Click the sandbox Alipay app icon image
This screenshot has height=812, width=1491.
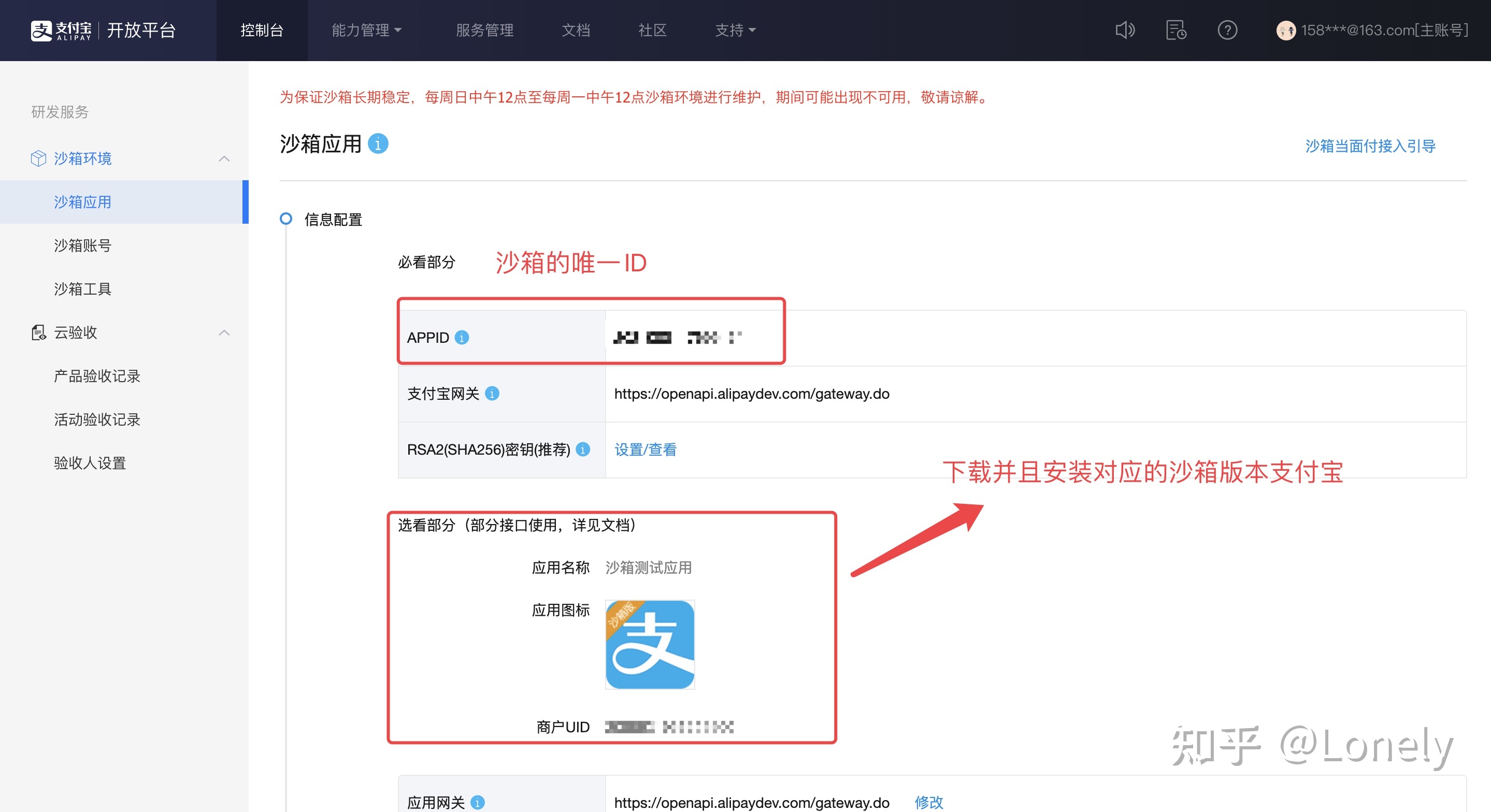coord(650,644)
